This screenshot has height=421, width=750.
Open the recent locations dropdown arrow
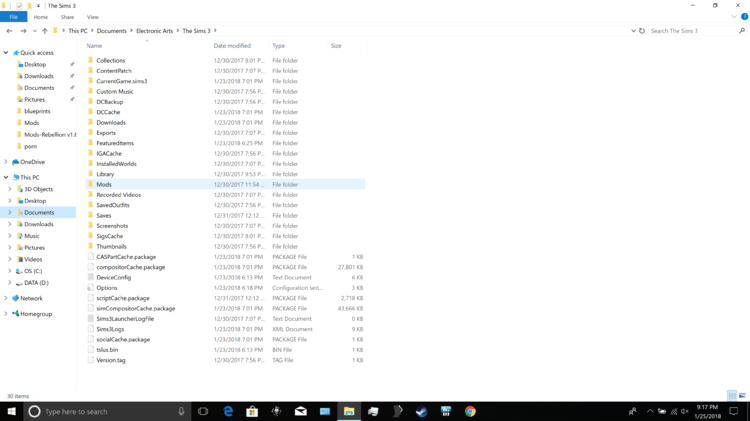point(34,31)
